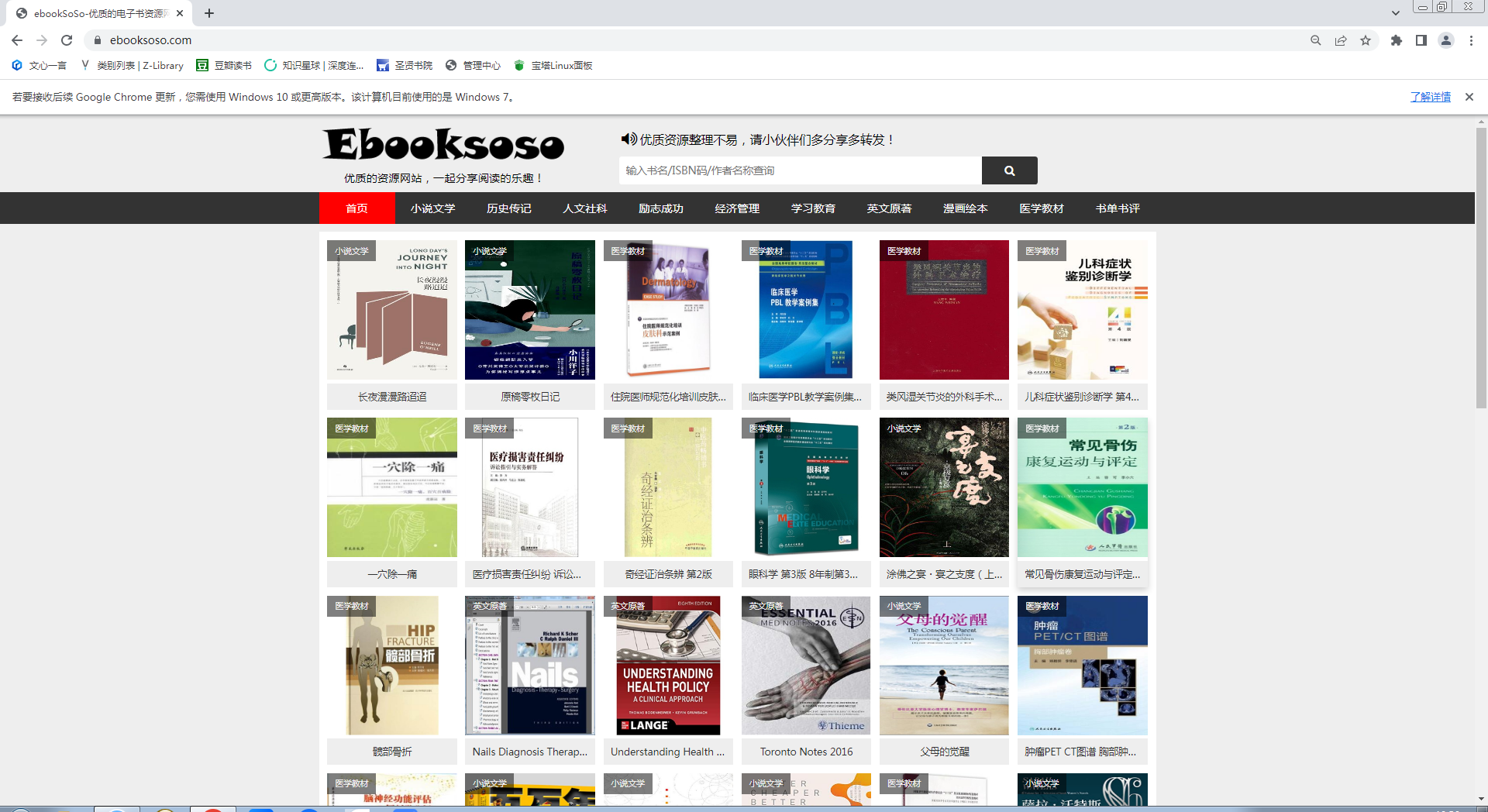Reload the page with the refresh icon
Image resolution: width=1488 pixels, height=812 pixels.
[x=67, y=40]
